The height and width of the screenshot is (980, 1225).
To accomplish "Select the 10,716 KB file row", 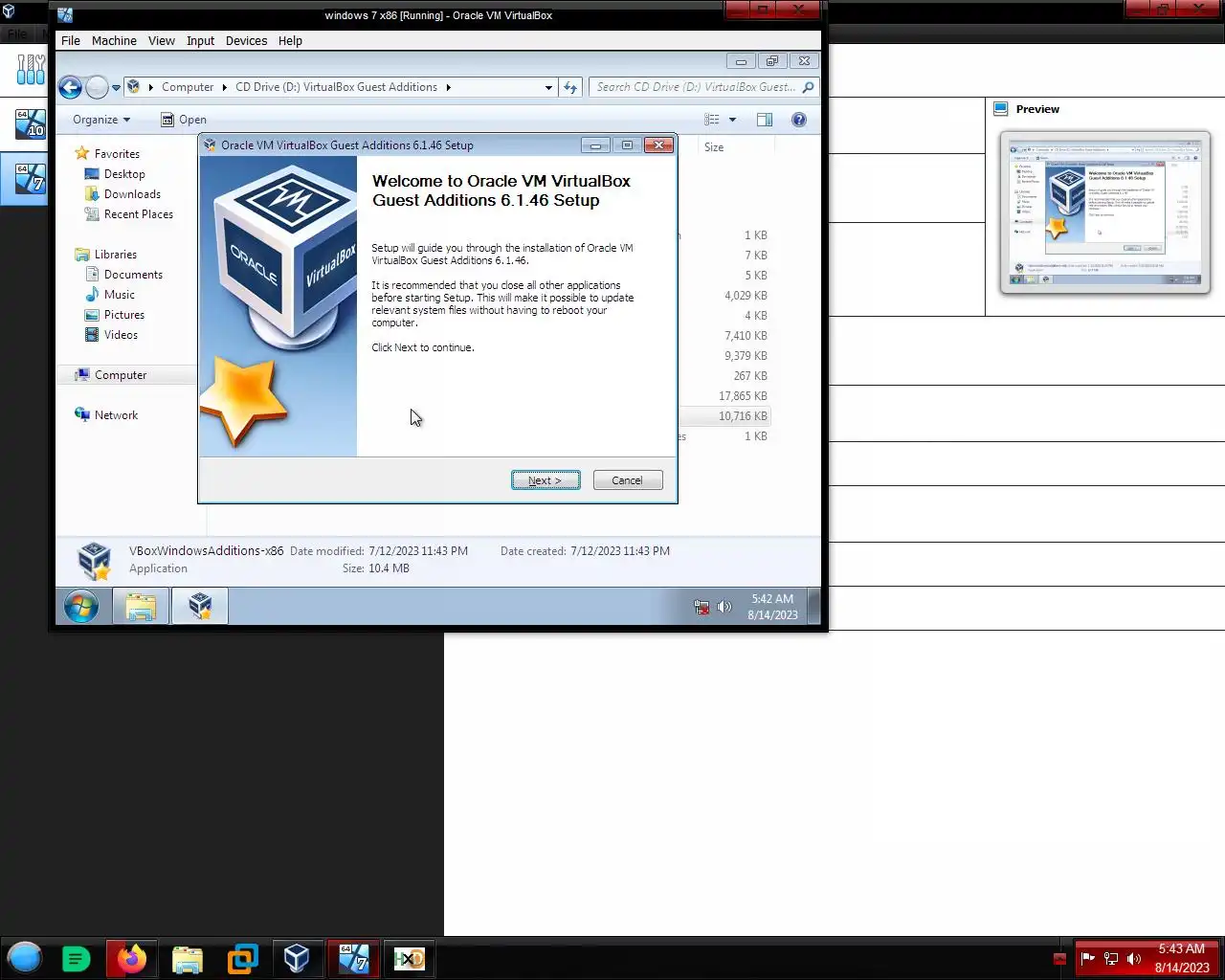I will [x=724, y=416].
